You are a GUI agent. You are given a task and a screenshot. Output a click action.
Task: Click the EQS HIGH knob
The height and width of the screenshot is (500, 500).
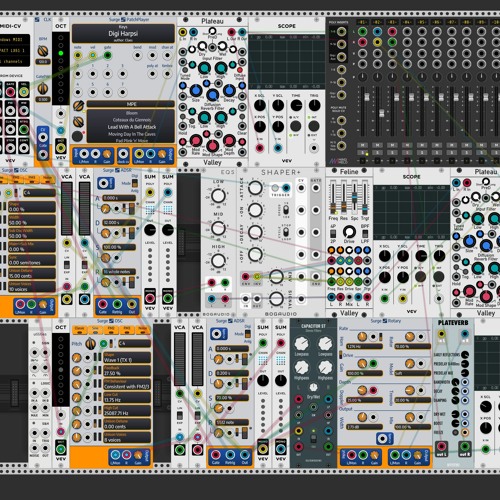click(218, 261)
